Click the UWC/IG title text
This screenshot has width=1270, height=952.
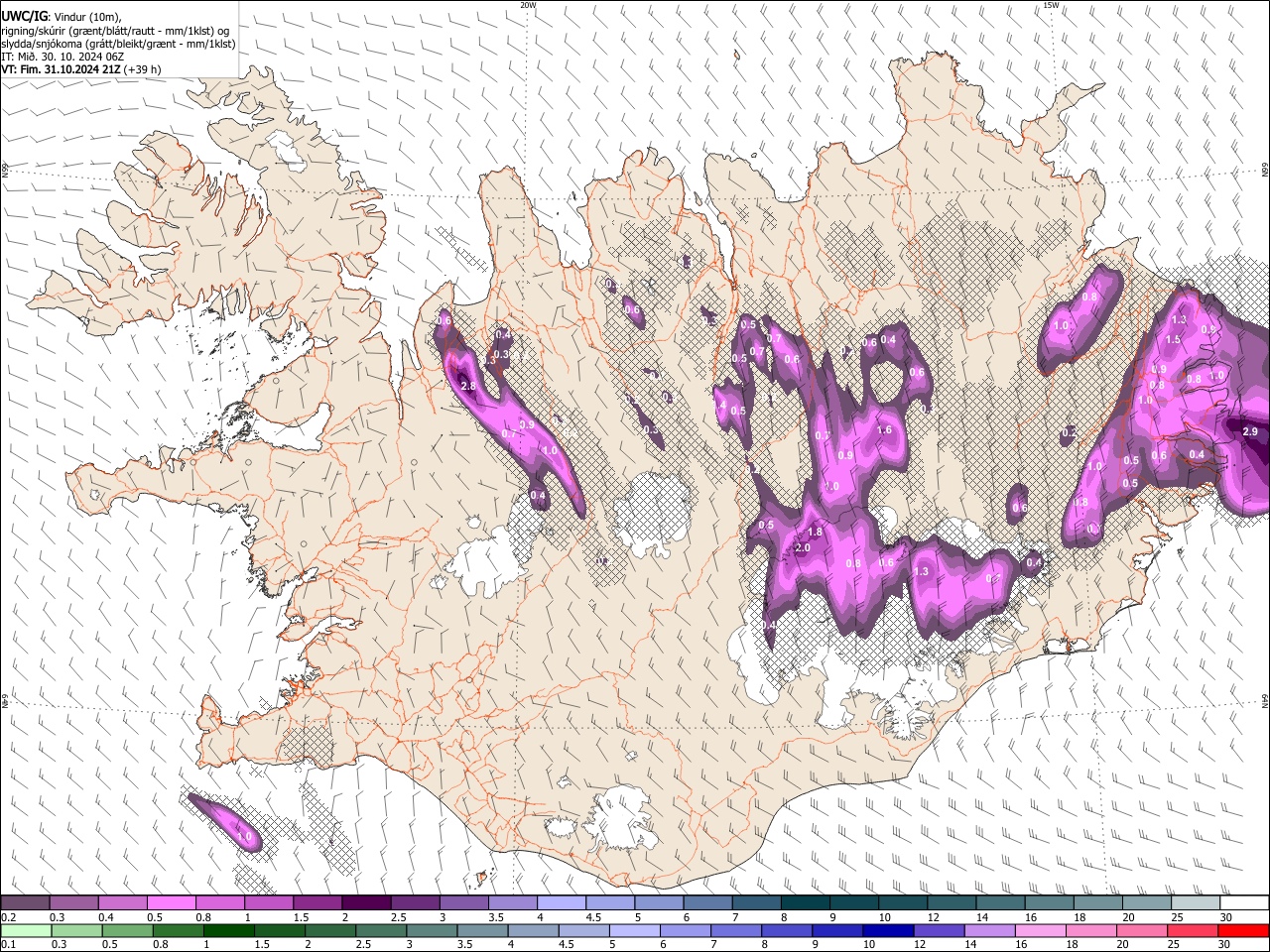pyautogui.click(x=24, y=17)
